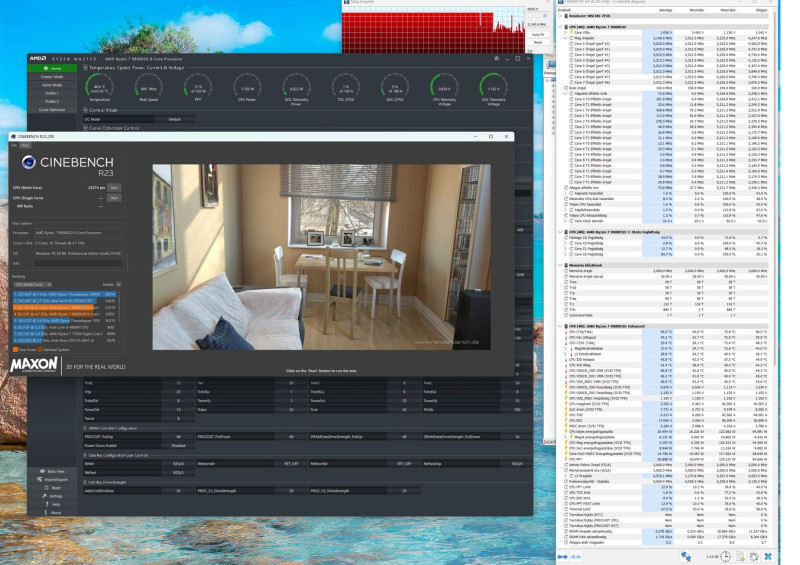Viewport: 800px width, 565px height.
Task: Open Curve Optimizer in Ryzen Master sidebar
Action: (x=52, y=109)
